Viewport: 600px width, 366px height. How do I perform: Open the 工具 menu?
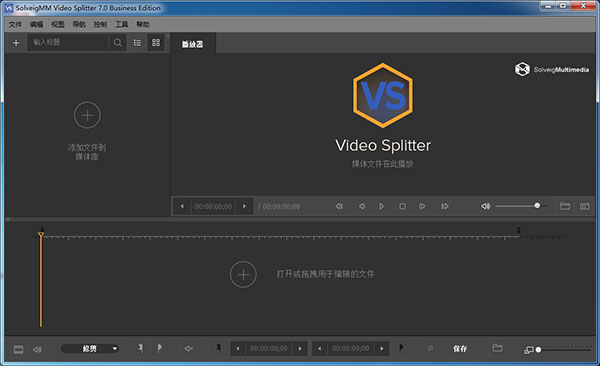pos(122,25)
